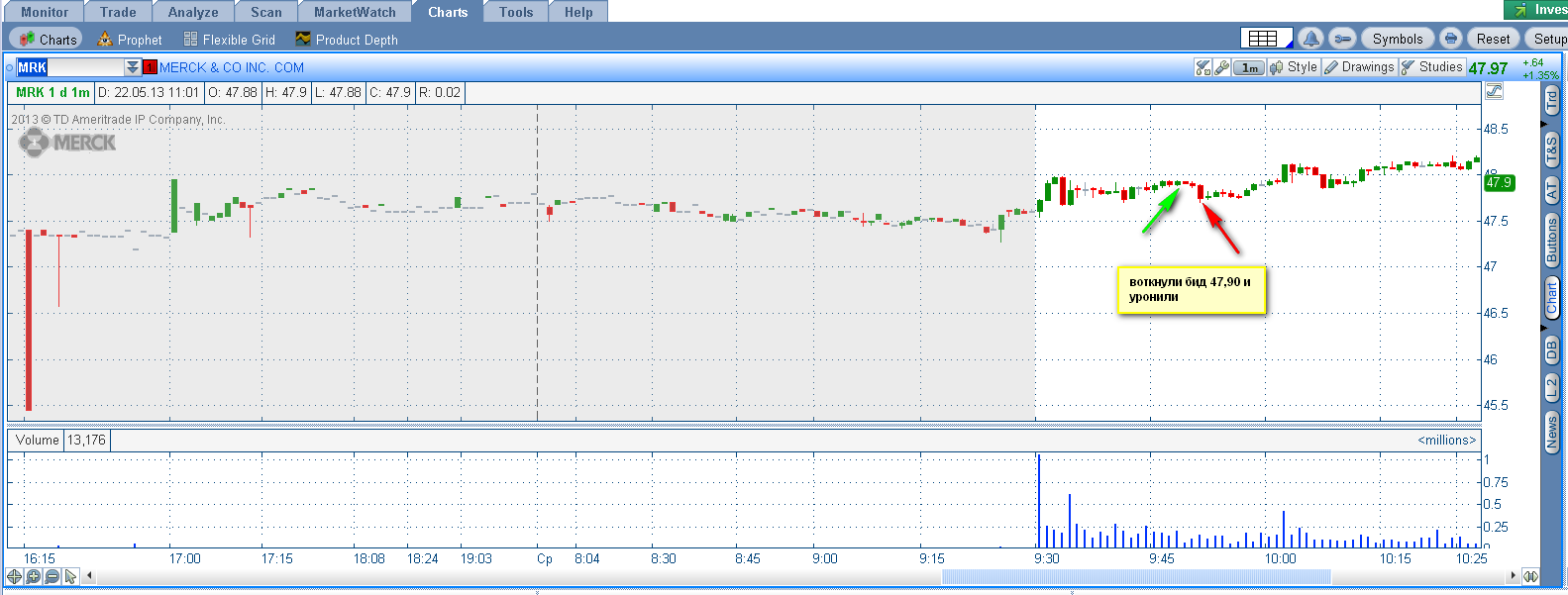Image resolution: width=1568 pixels, height=595 pixels.
Task: Click the zoom in magnifier icon
Action: [34, 576]
